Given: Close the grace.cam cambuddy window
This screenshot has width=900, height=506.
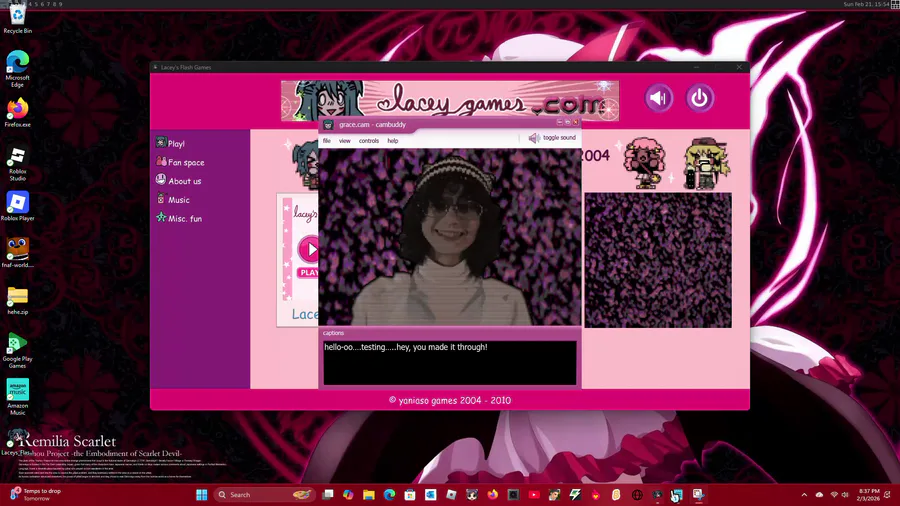Looking at the screenshot, I should (575, 122).
